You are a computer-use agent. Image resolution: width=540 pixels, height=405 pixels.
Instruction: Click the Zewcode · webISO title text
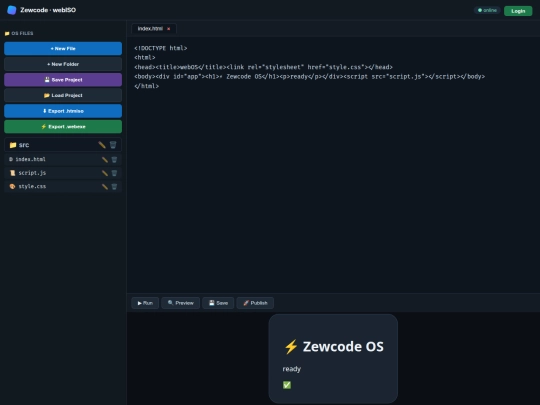click(x=48, y=10)
